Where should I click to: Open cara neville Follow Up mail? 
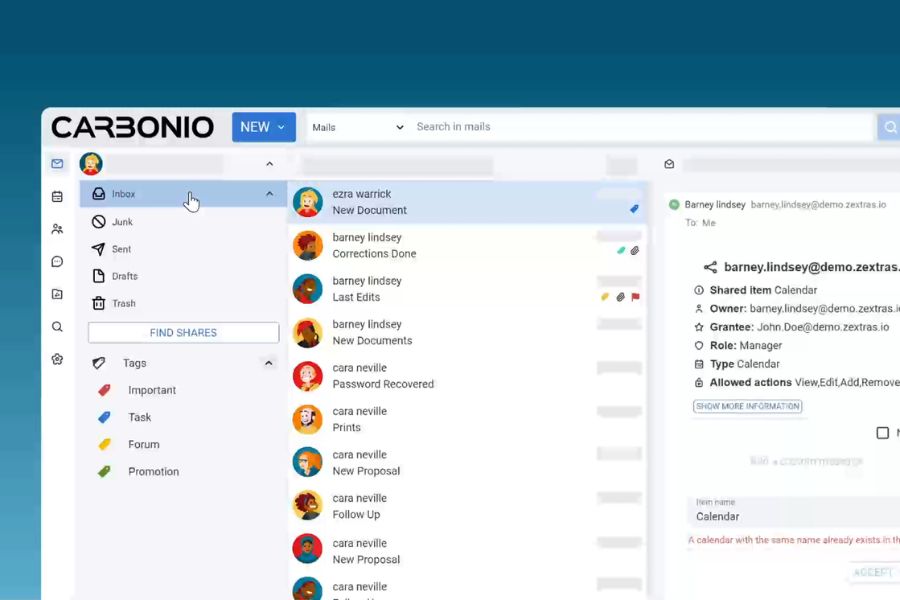(468, 506)
